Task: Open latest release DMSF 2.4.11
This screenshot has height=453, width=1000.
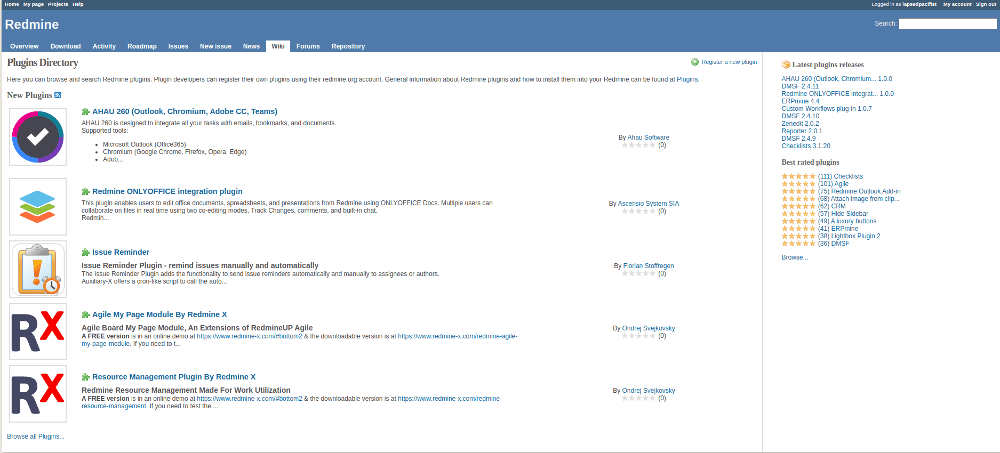Action: 800,86
